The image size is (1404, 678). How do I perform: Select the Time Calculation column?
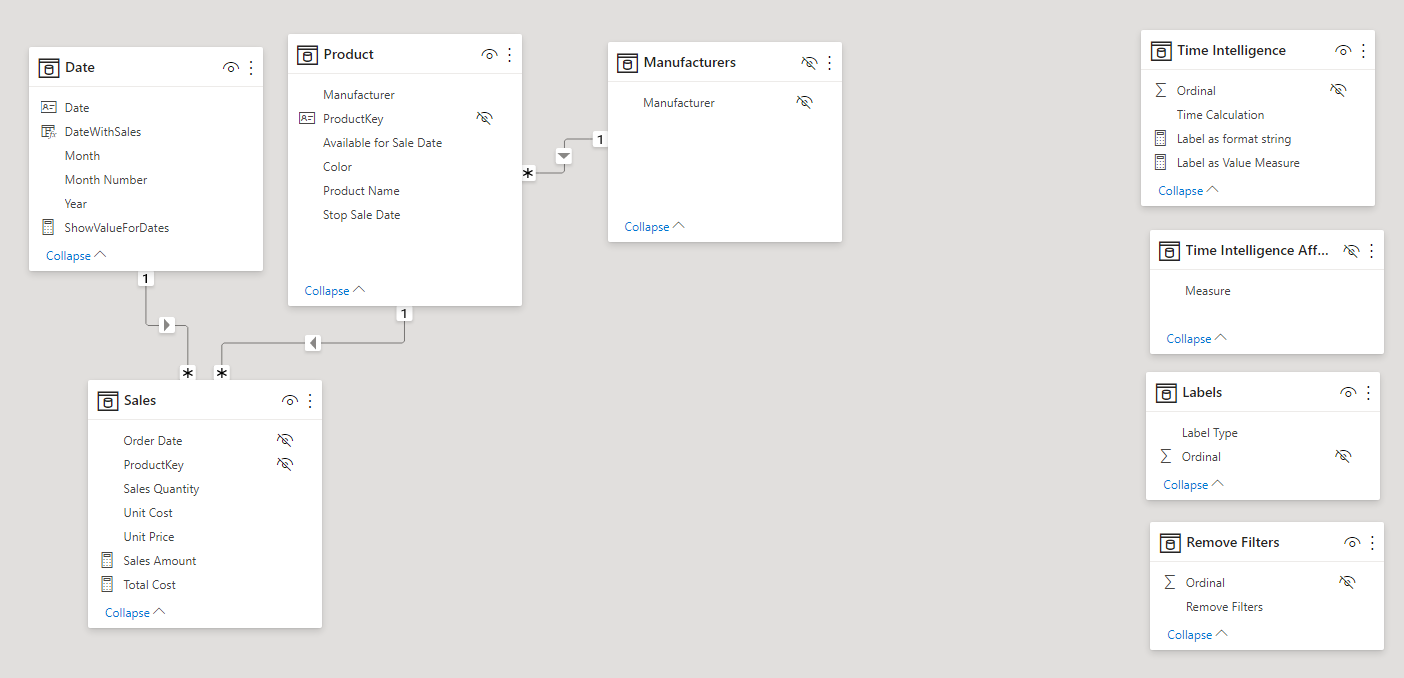click(1220, 115)
